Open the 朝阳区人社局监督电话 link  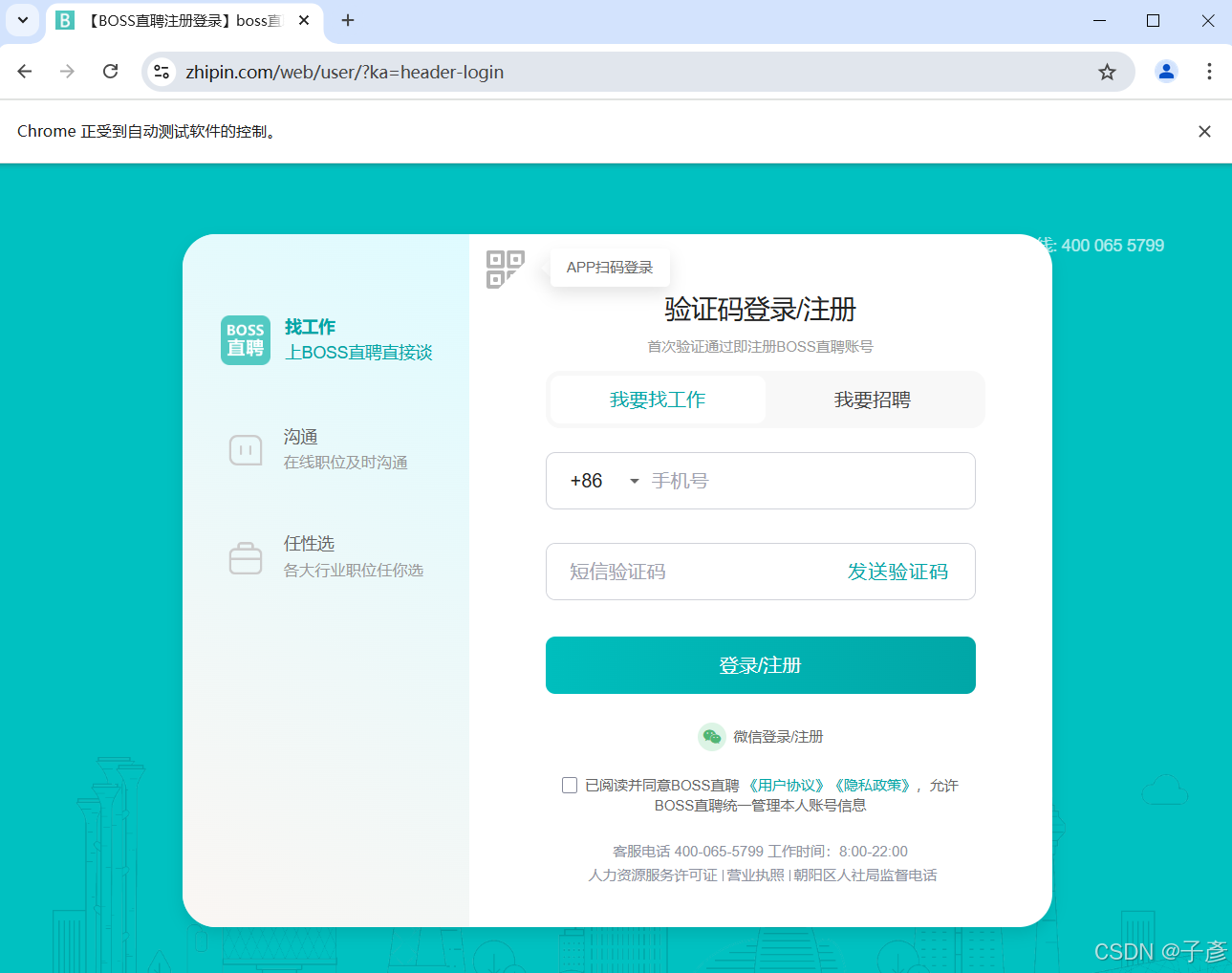[865, 876]
